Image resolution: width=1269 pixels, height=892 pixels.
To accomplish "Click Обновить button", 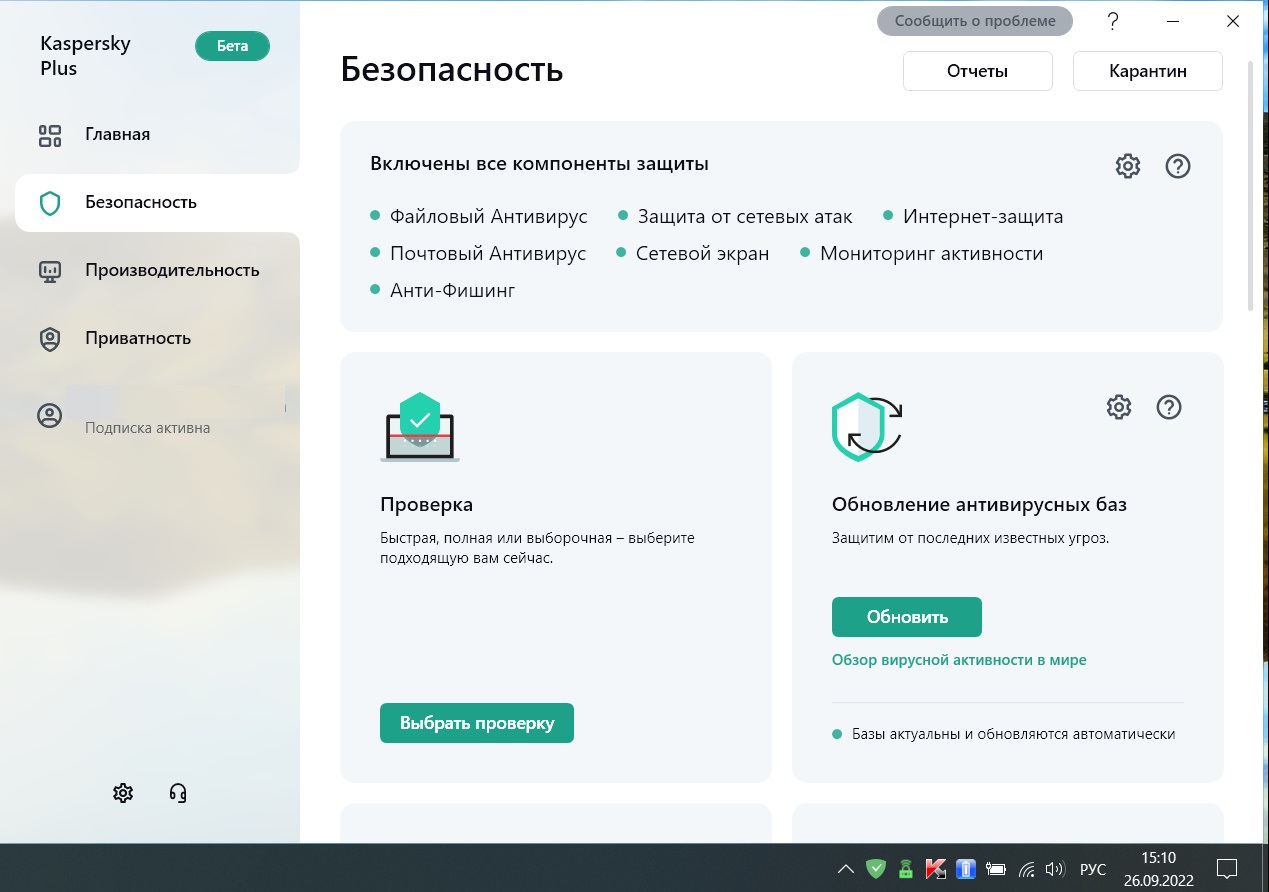I will 907,617.
